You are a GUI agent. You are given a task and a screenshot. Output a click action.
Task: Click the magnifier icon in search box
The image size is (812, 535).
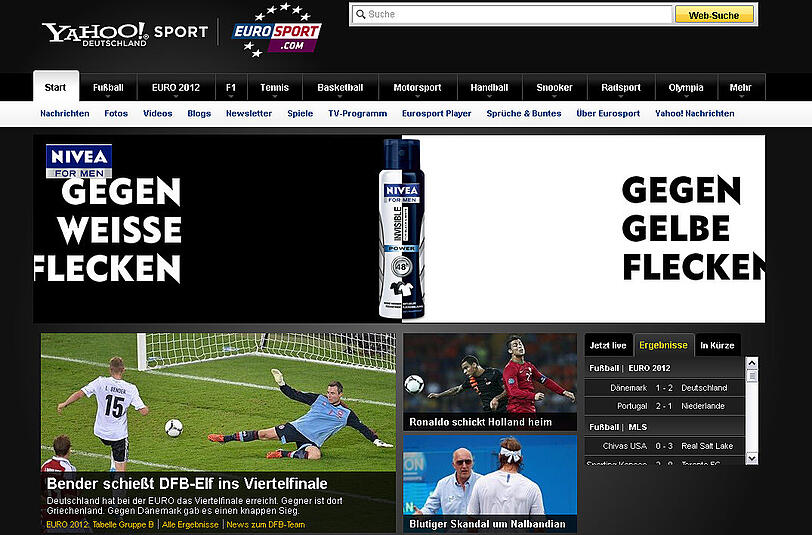pos(360,15)
